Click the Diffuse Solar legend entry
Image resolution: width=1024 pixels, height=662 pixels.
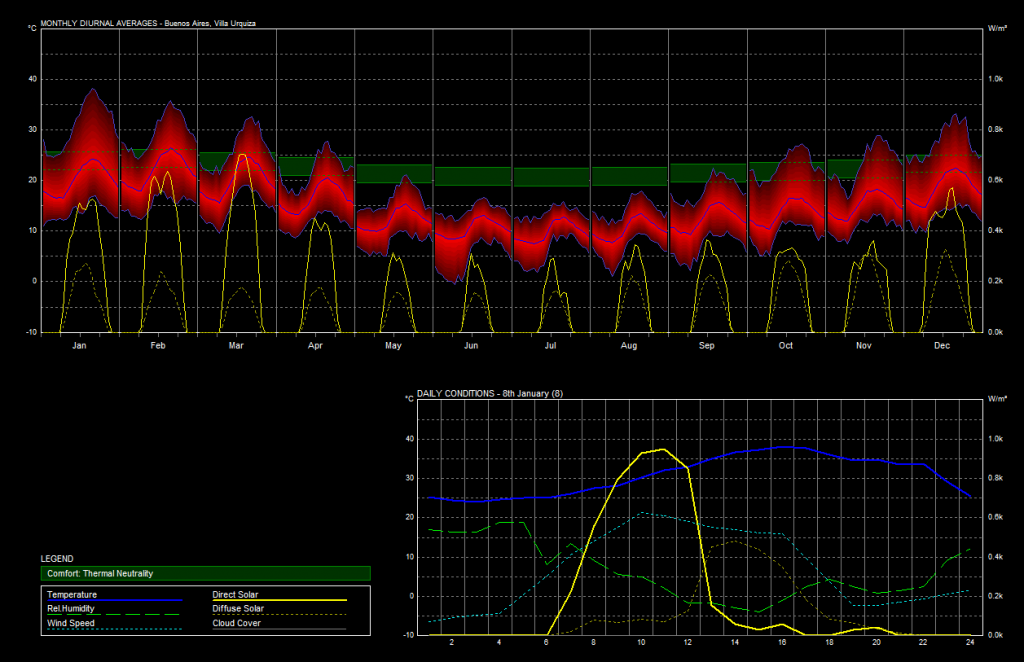click(x=238, y=609)
